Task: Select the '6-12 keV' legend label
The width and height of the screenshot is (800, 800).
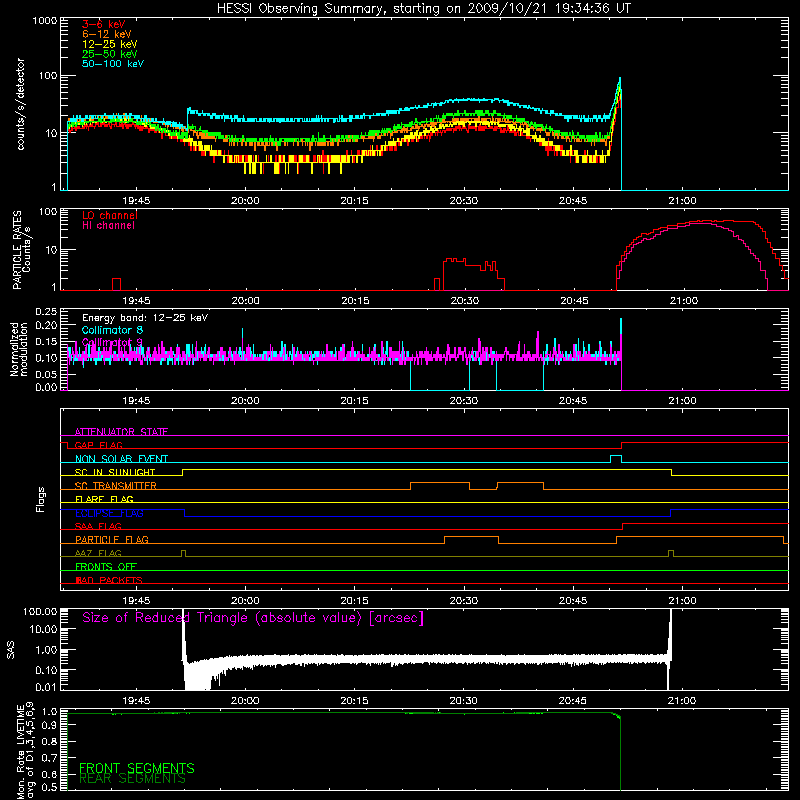Action: click(107, 34)
